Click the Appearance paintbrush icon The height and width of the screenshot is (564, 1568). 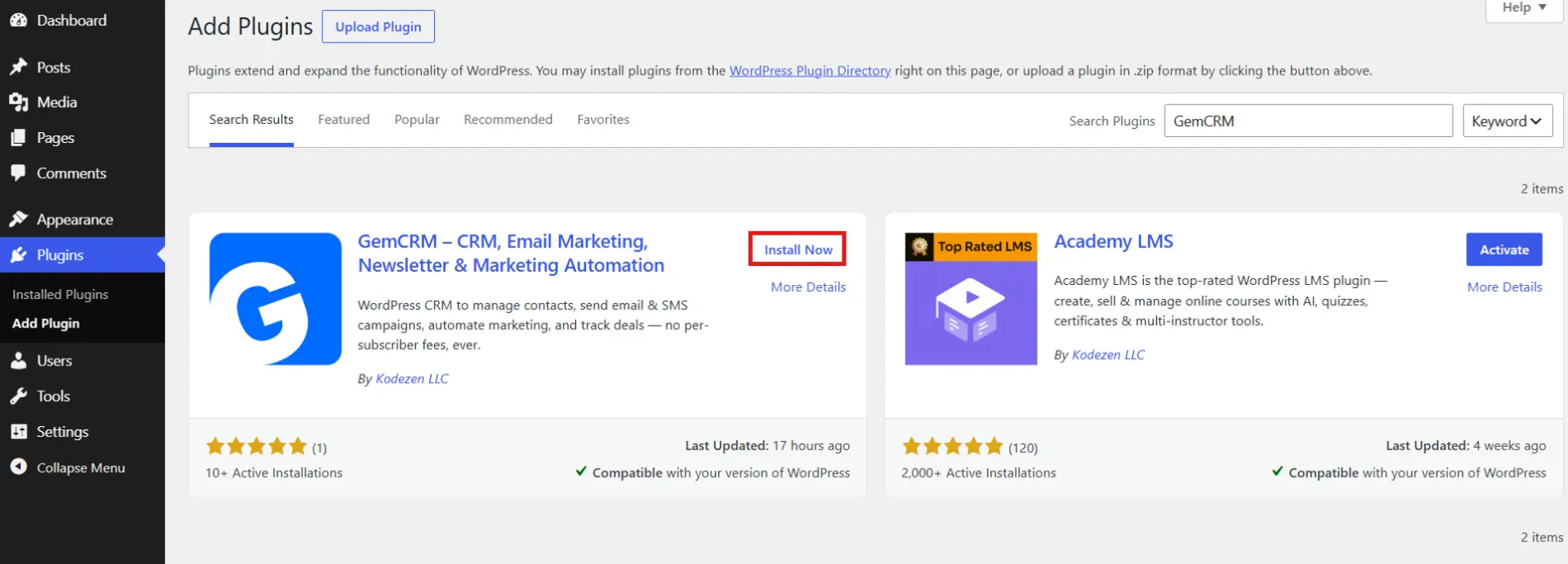[x=18, y=219]
